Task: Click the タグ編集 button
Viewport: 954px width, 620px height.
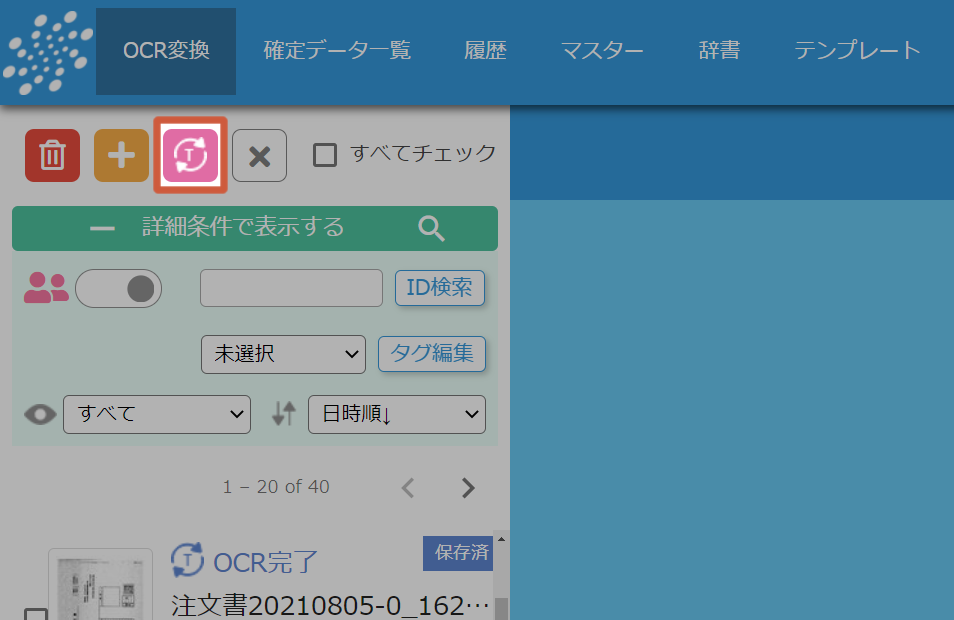Action: [432, 354]
